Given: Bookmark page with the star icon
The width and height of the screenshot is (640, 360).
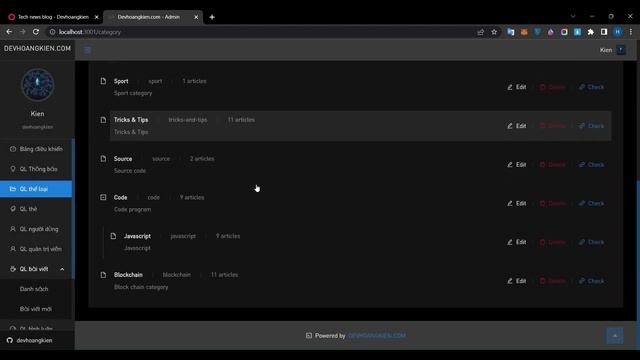Looking at the screenshot, I should click(494, 32).
